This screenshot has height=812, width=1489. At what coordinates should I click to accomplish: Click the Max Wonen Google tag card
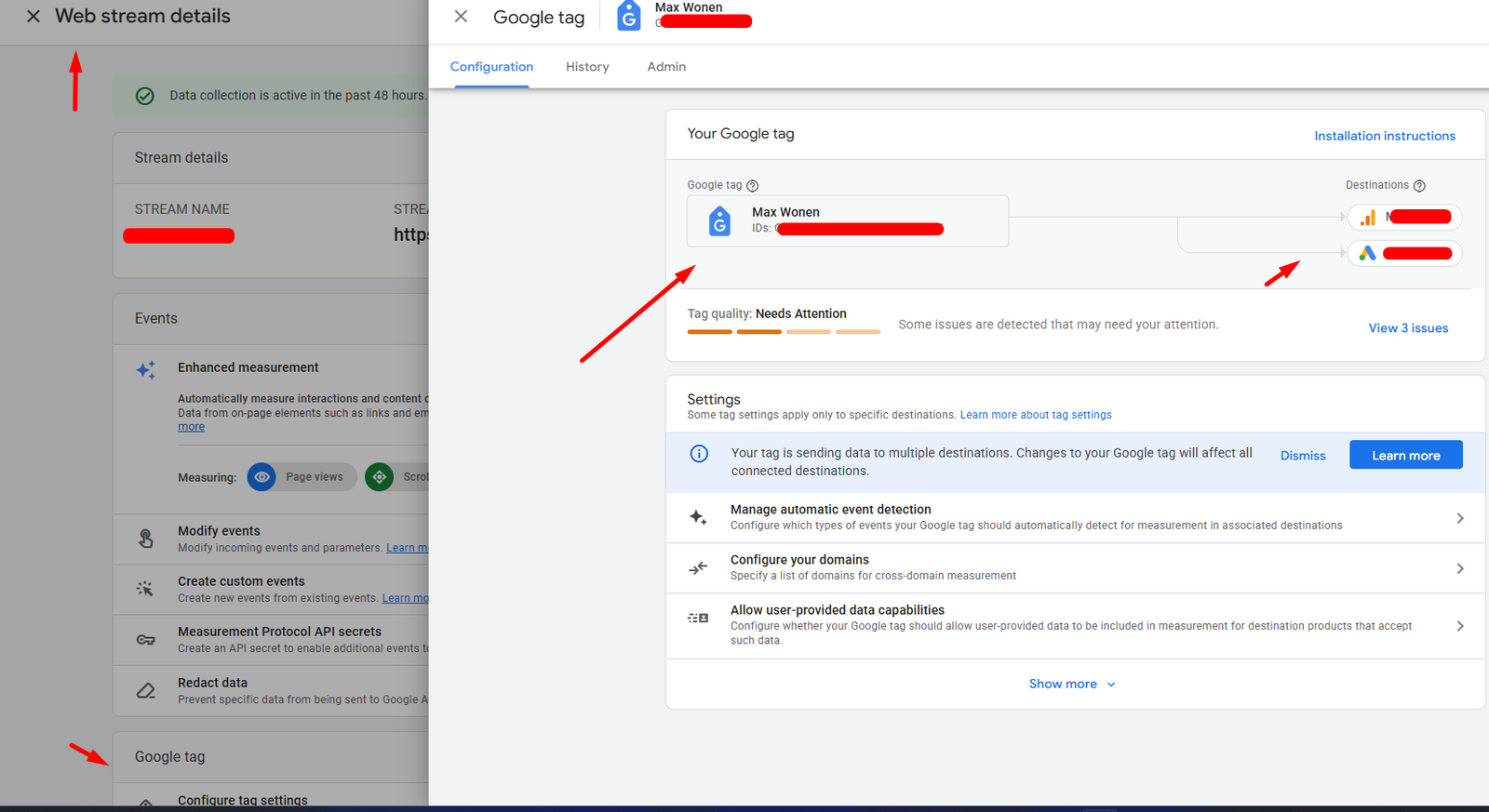point(847,220)
